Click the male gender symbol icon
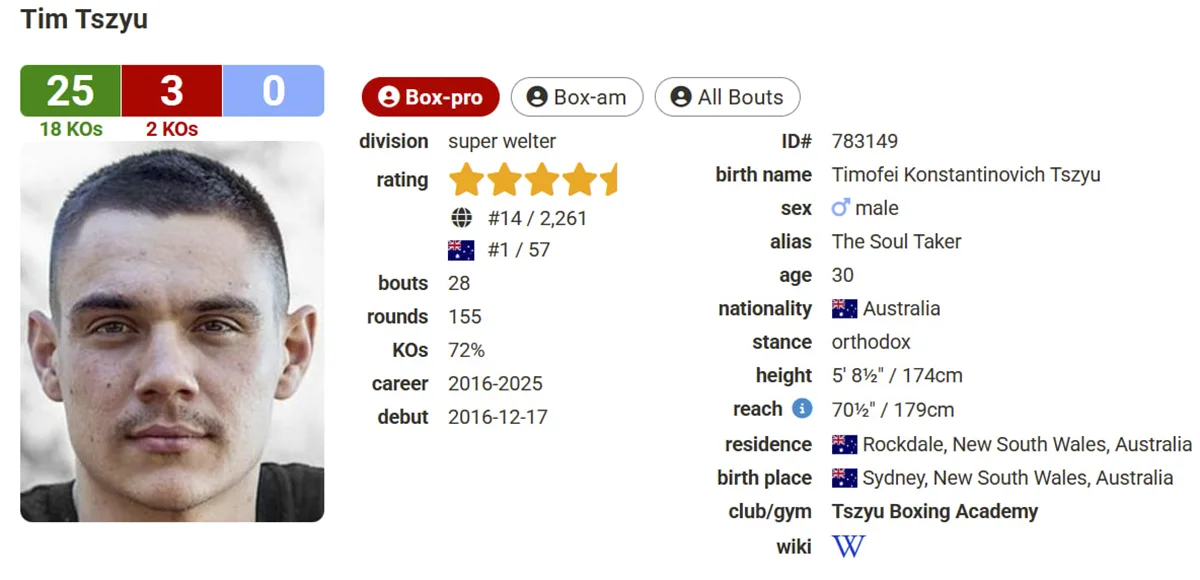1200x580 pixels. pyautogui.click(x=841, y=208)
